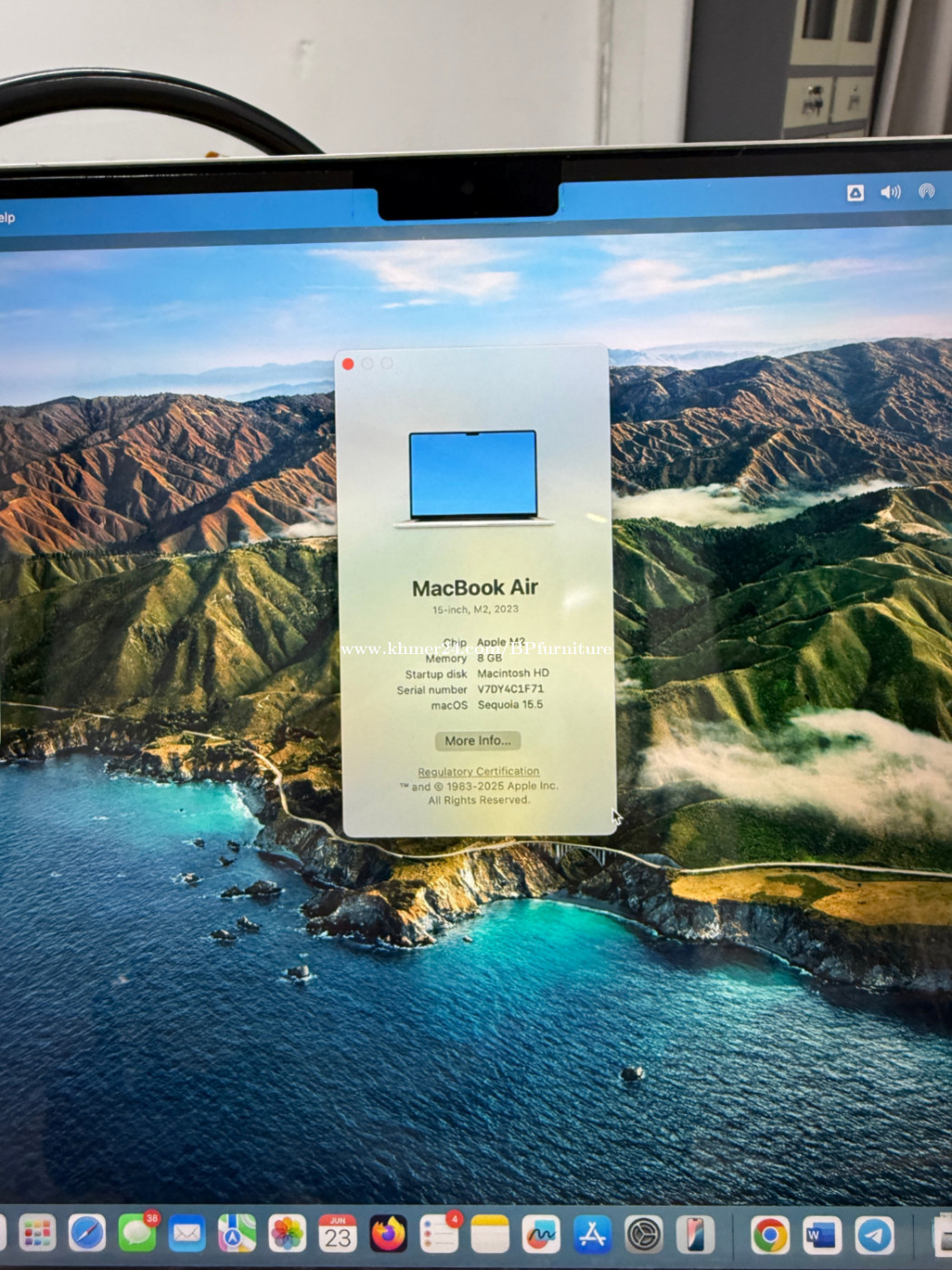
Task: Open the Help menu
Action: (x=7, y=218)
